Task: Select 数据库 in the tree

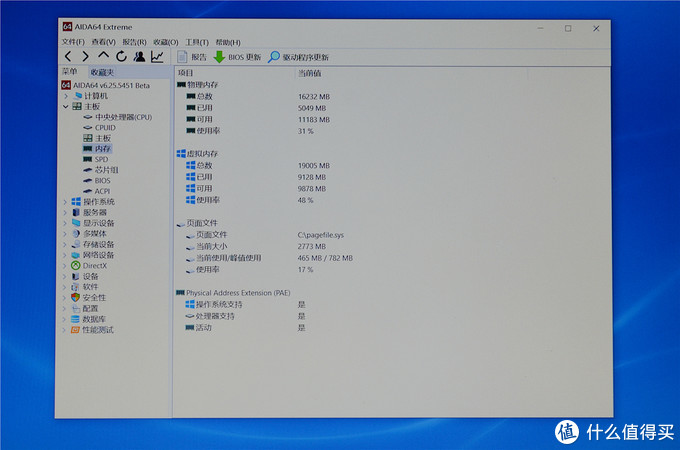Action: point(95,319)
